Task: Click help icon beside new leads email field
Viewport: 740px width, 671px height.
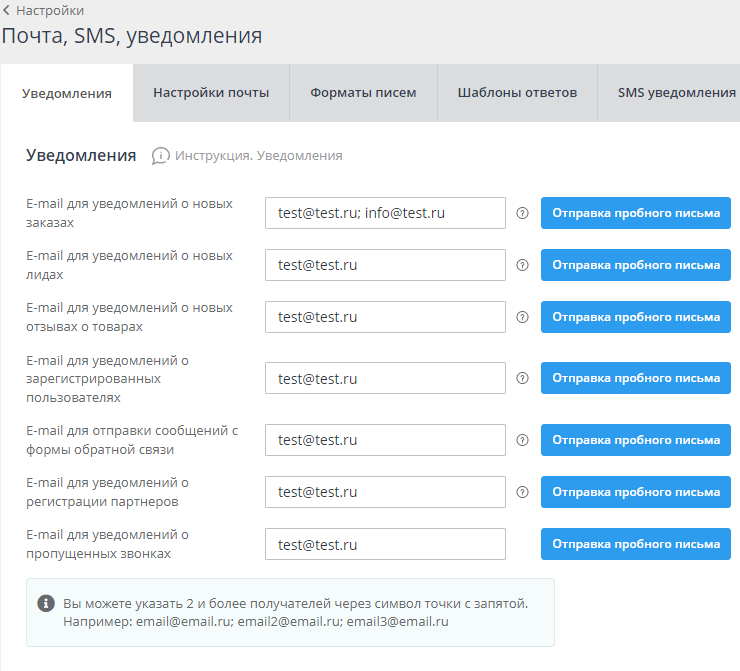Action: (522, 265)
